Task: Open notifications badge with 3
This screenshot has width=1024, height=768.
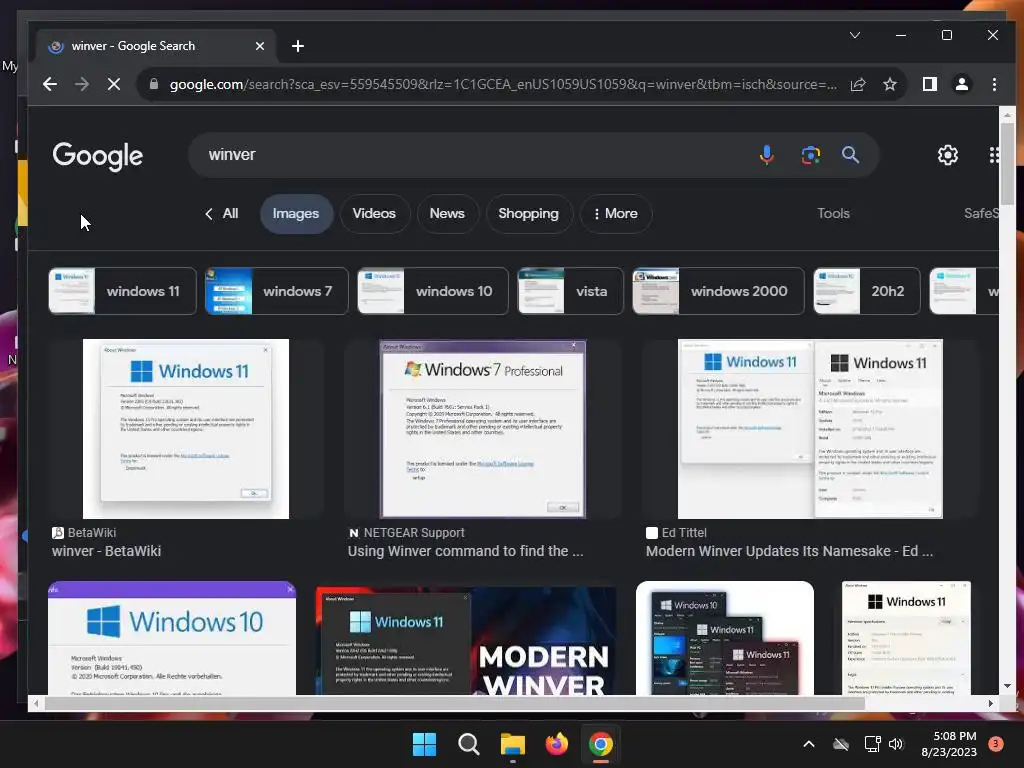Action: pyautogui.click(x=996, y=744)
